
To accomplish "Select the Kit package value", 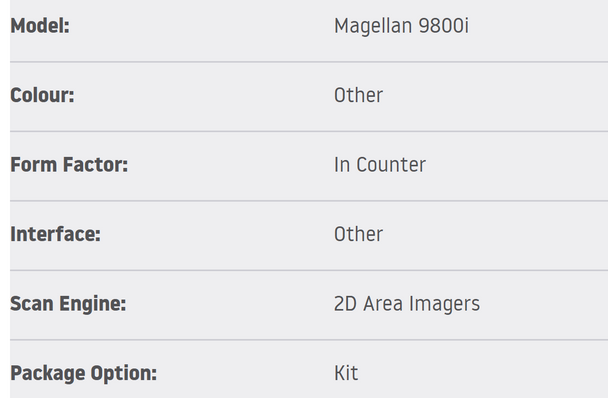I will [346, 373].
